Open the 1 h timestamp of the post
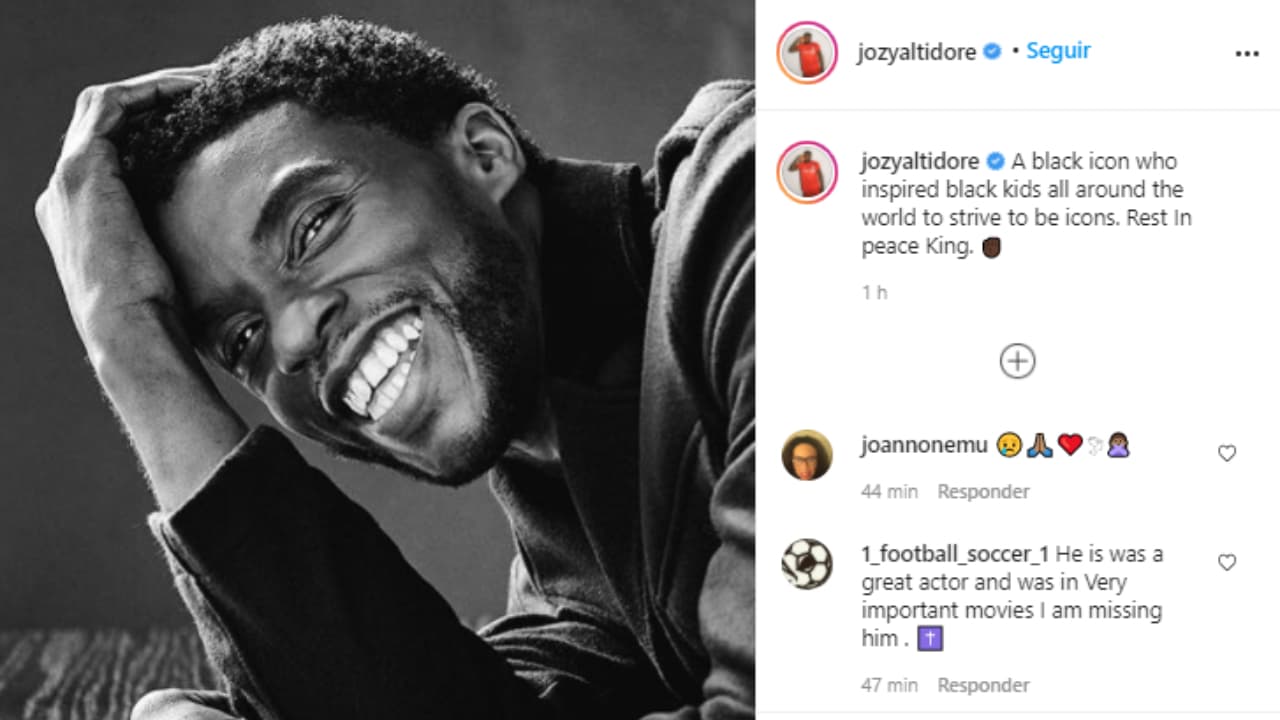This screenshot has height=720, width=1280. (x=872, y=293)
